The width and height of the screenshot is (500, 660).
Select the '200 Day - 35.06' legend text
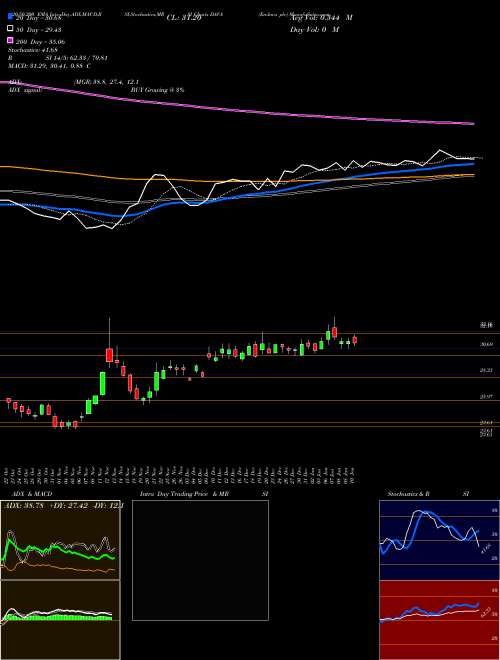coord(40,42)
